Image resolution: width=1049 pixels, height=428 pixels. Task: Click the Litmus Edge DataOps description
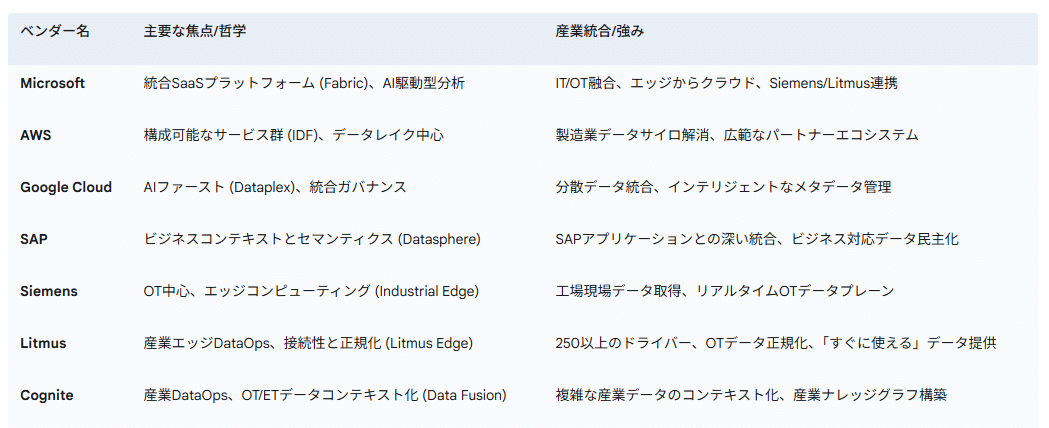coord(308,343)
